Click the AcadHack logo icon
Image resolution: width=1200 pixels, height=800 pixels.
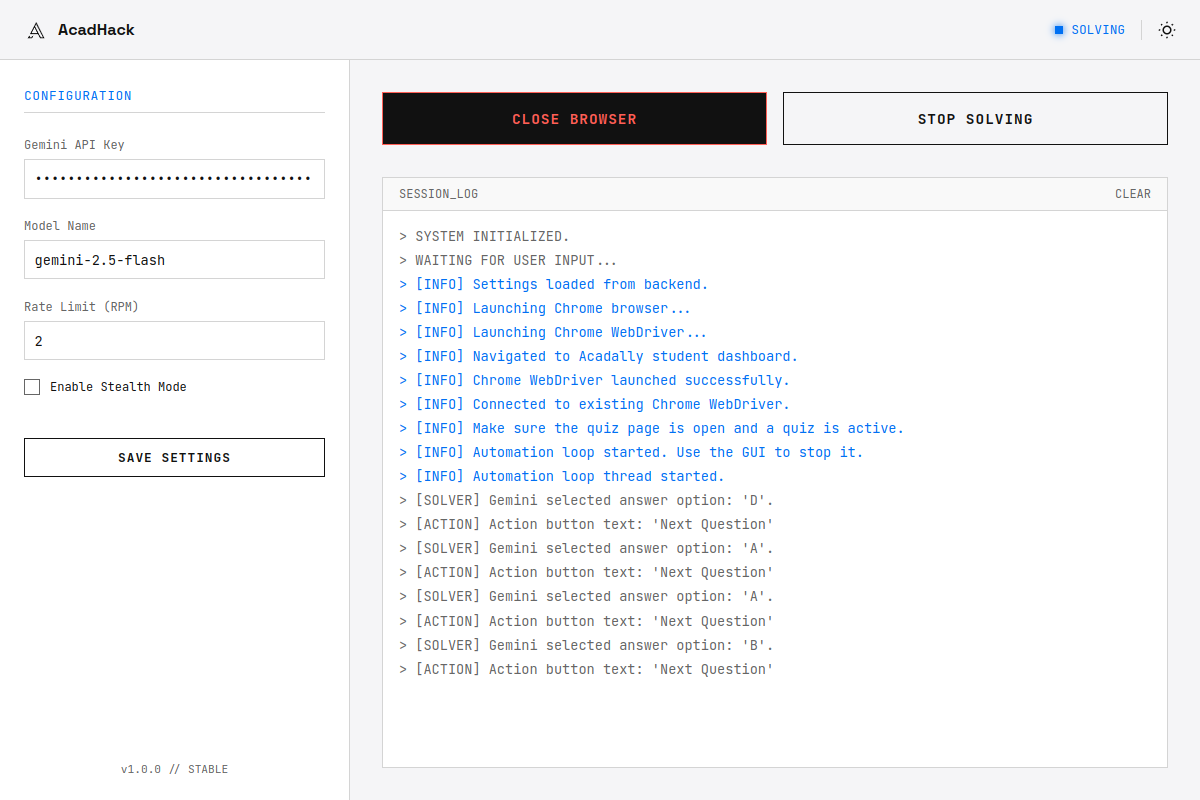point(36,29)
